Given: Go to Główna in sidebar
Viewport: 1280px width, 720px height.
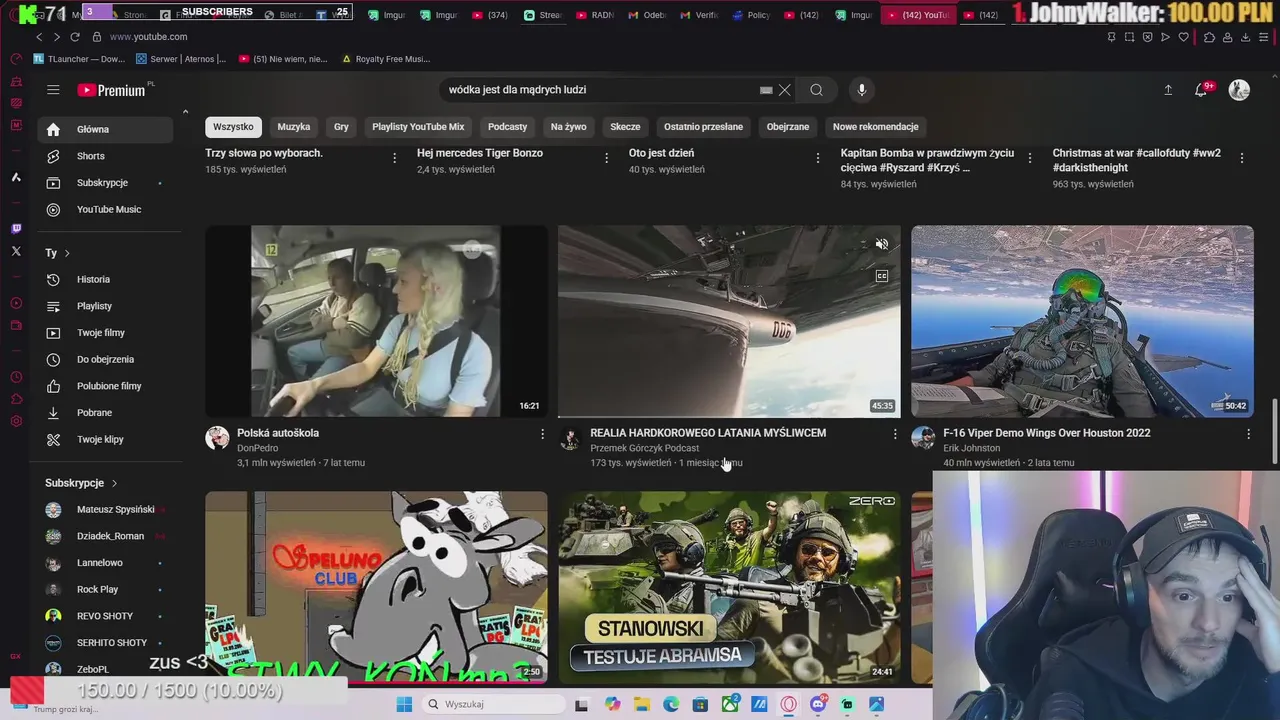Looking at the screenshot, I should pos(107,129).
